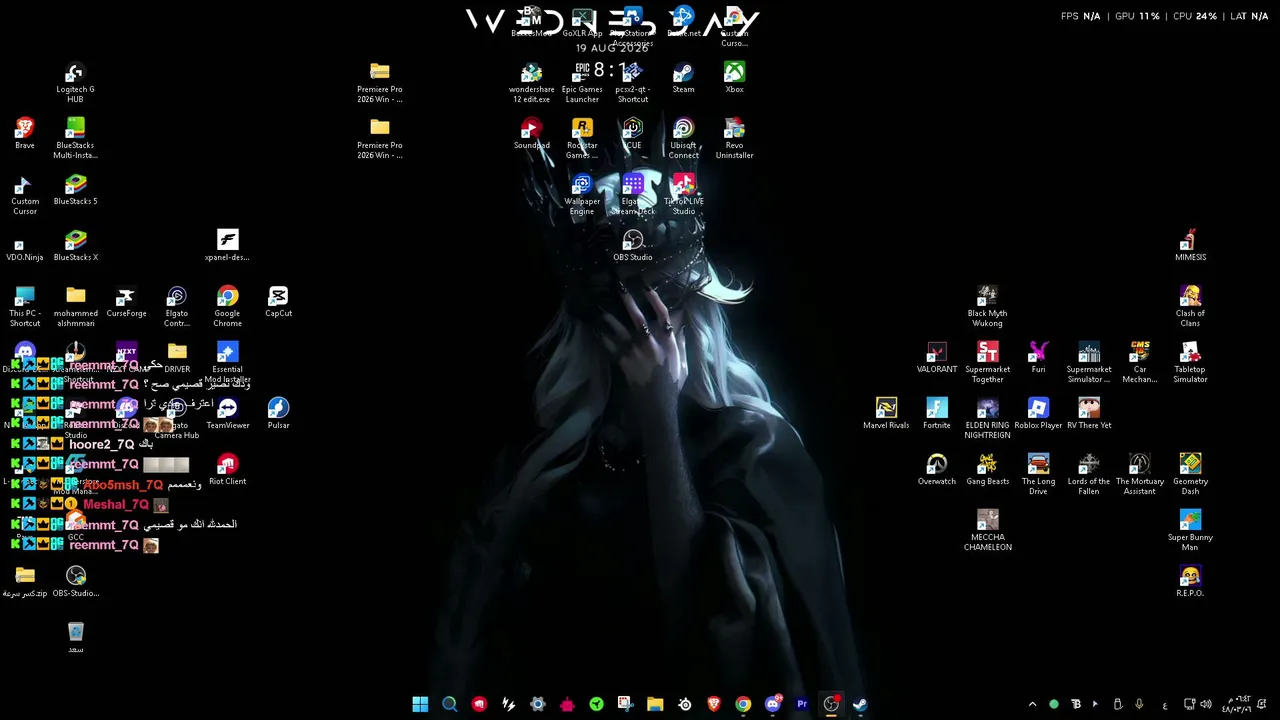Image resolution: width=1280 pixels, height=720 pixels.
Task: Select the Google Chrome desktop shortcut
Action: 227,307
